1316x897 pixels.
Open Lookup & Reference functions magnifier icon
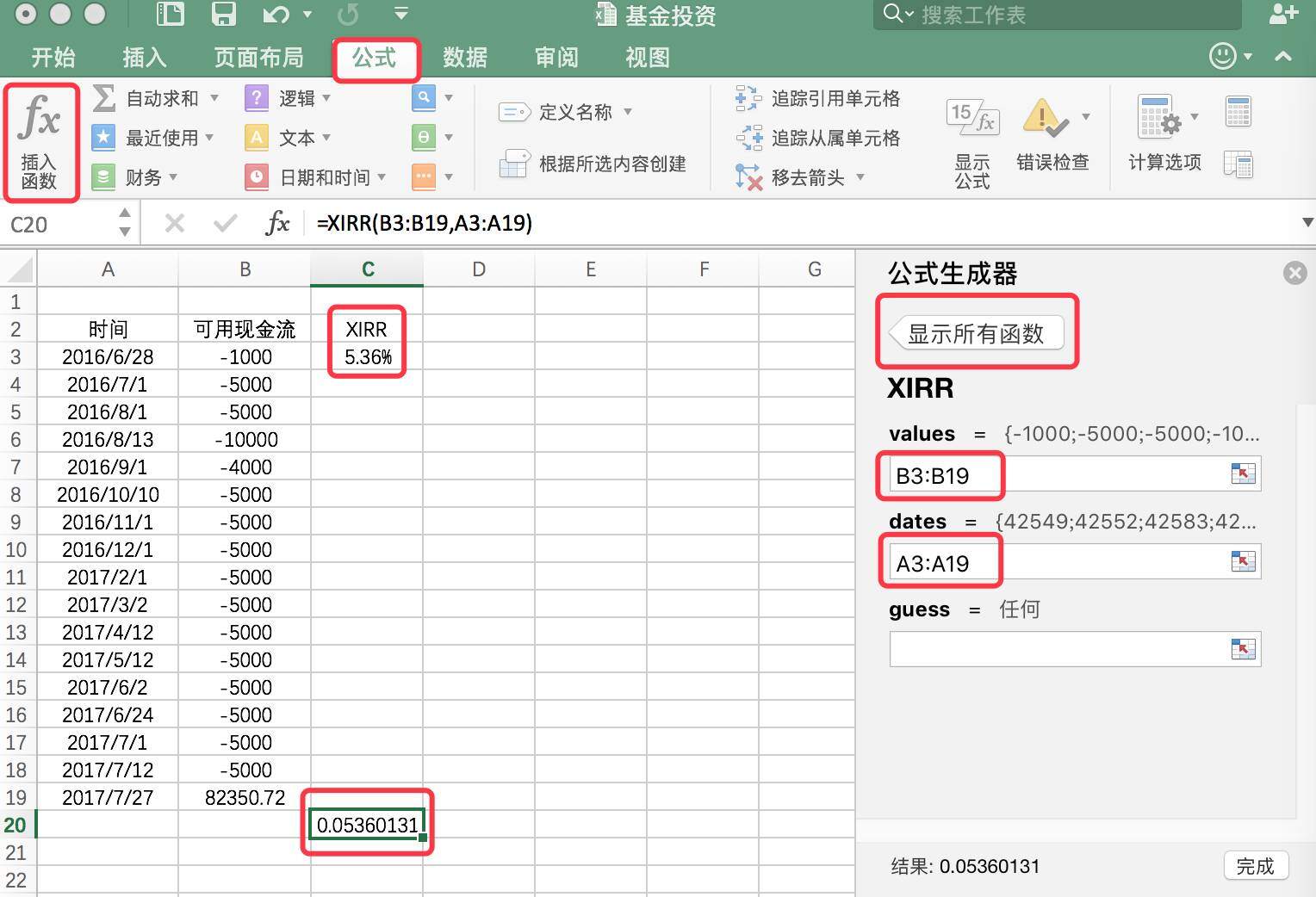[424, 98]
